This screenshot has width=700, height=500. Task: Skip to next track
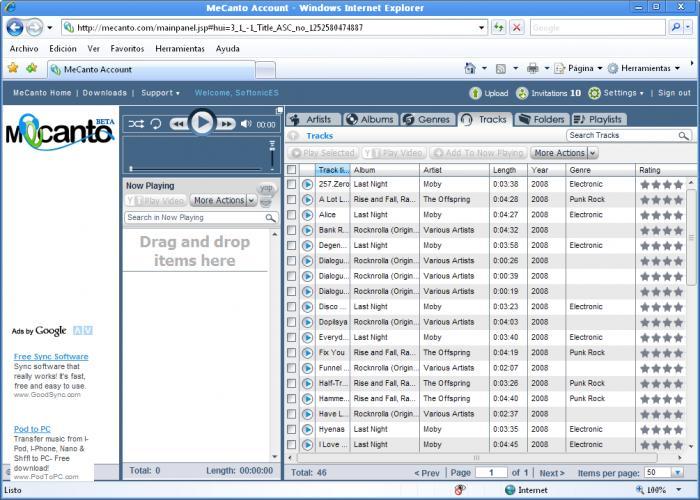(x=225, y=124)
